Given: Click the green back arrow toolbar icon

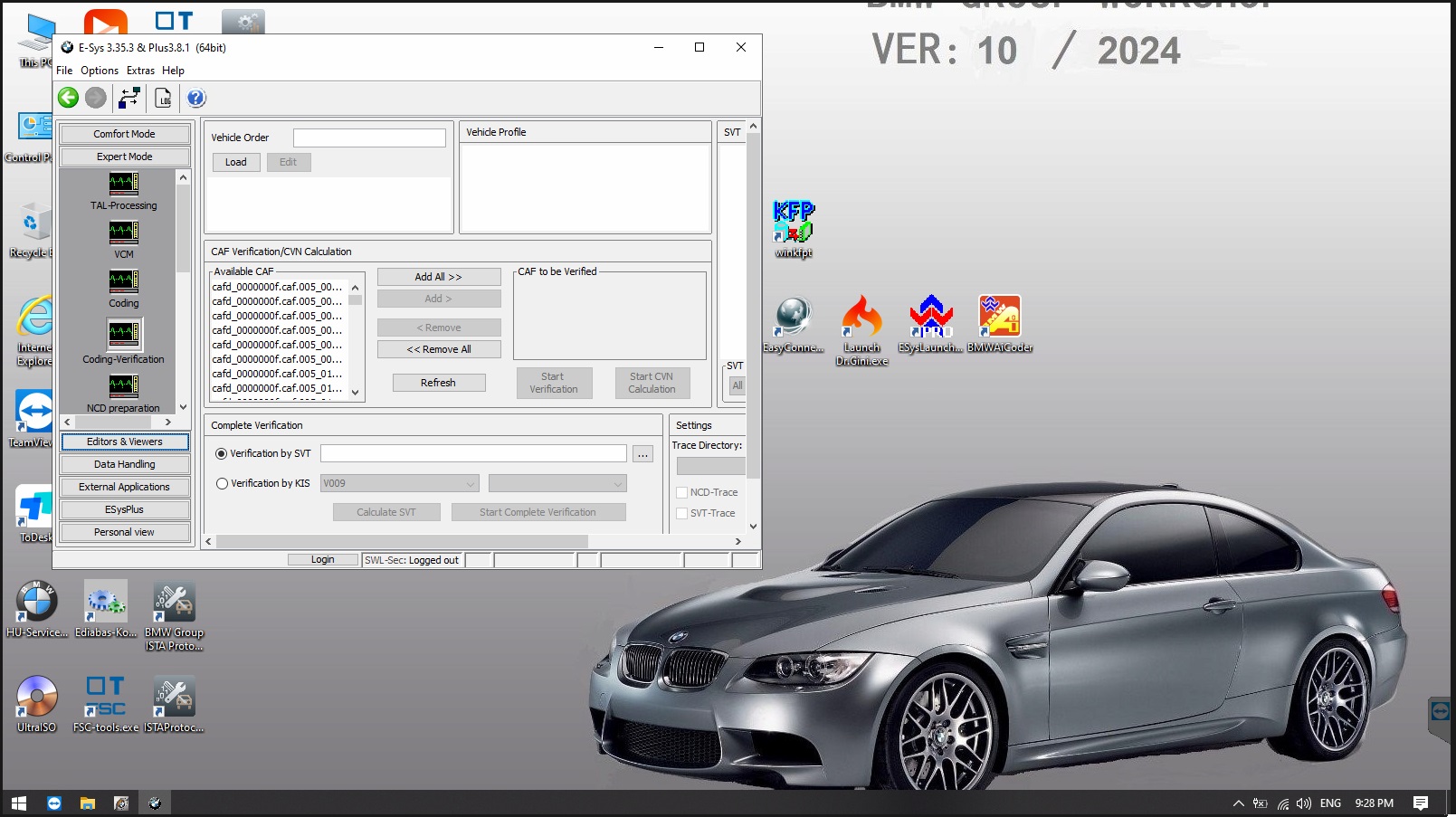Looking at the screenshot, I should (x=68, y=98).
